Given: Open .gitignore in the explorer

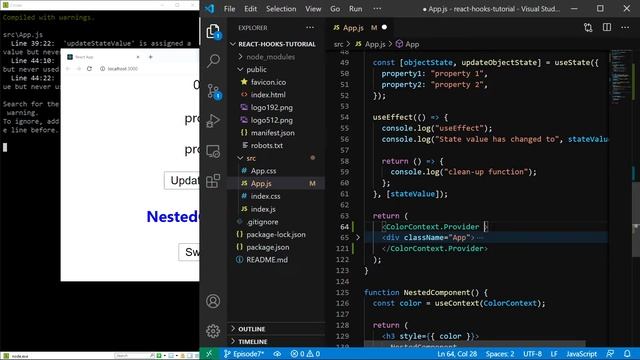Looking at the screenshot, I should click(x=262, y=222).
